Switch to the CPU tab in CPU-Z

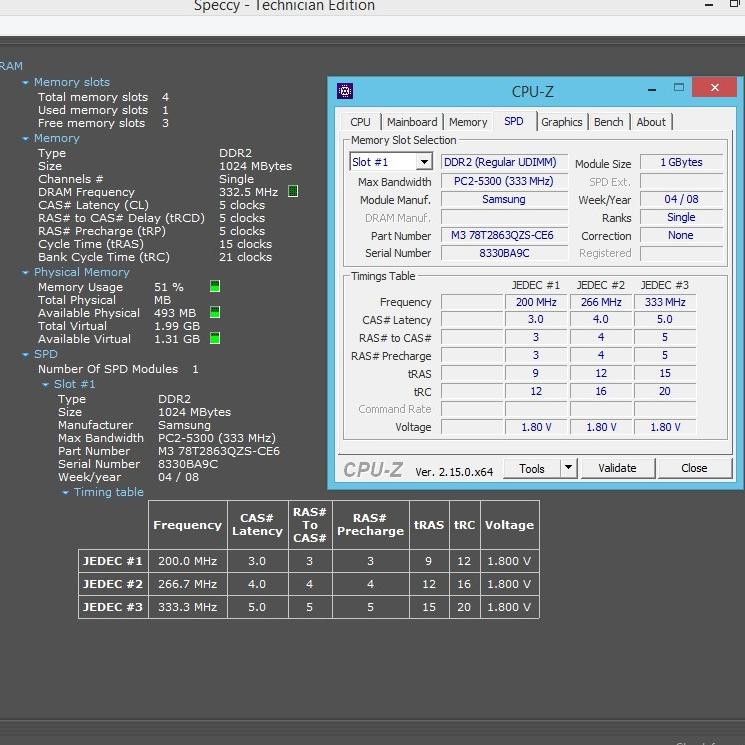(x=360, y=122)
